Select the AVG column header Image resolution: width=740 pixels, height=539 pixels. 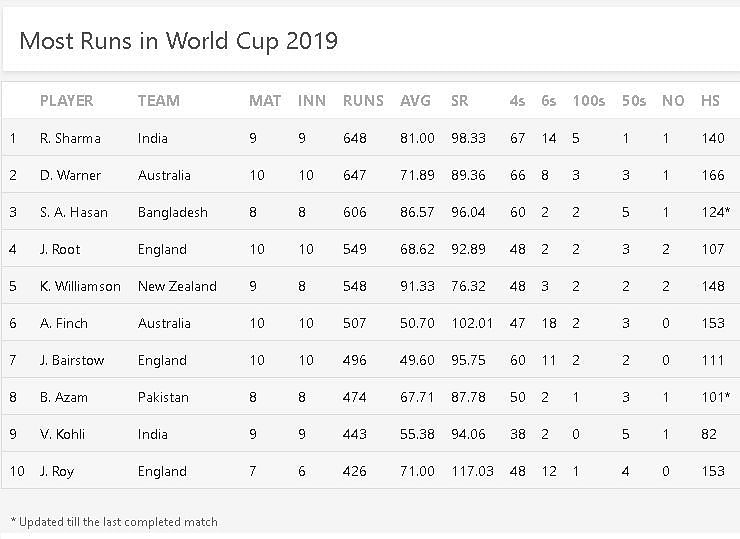415,101
